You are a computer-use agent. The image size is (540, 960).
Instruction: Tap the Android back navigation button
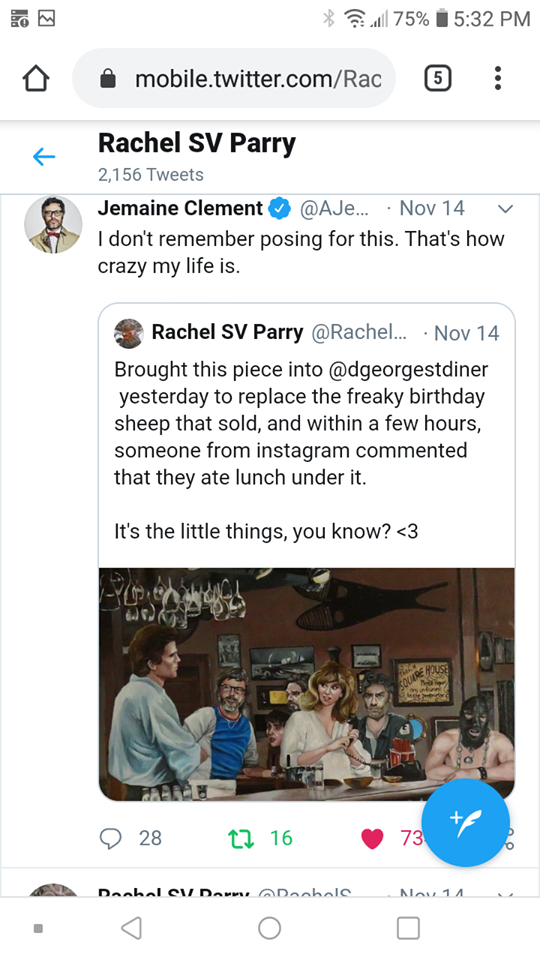click(x=132, y=928)
